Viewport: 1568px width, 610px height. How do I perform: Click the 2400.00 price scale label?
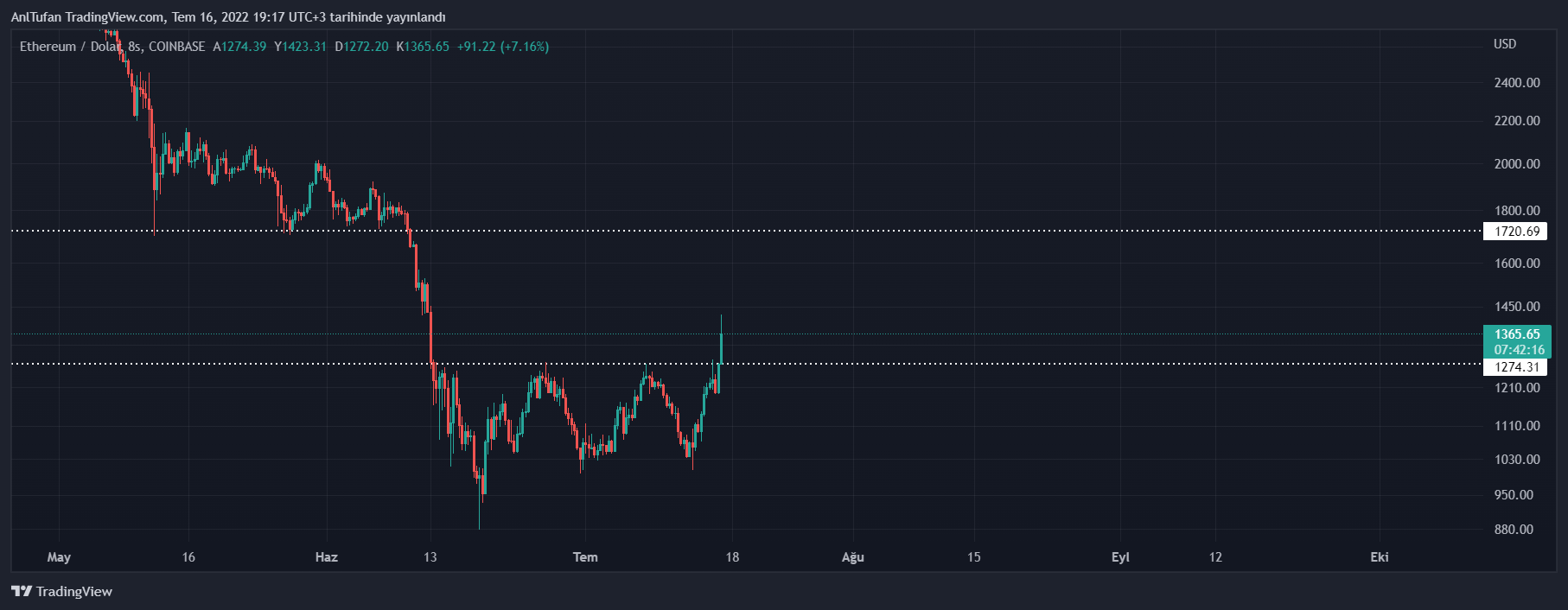click(1517, 83)
